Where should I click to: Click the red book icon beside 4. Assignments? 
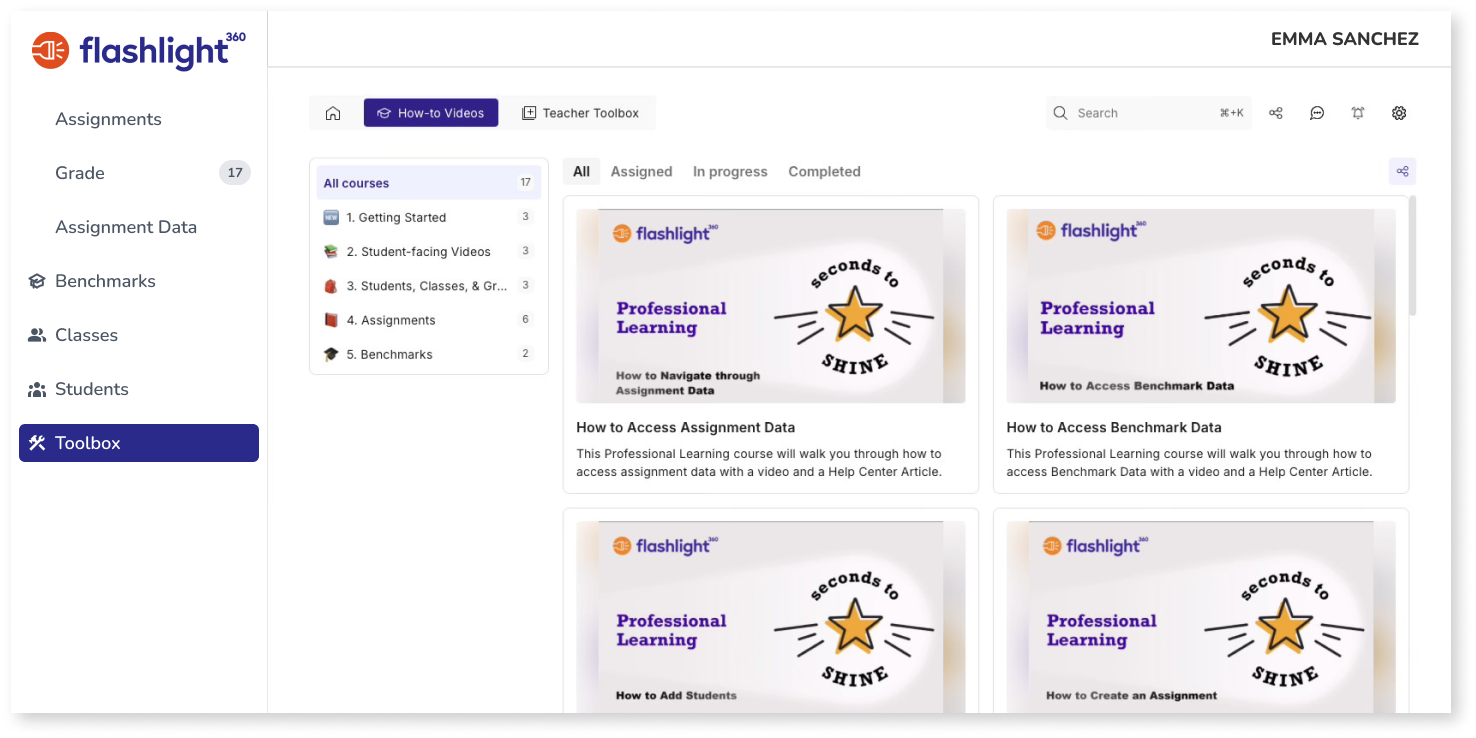tap(331, 320)
